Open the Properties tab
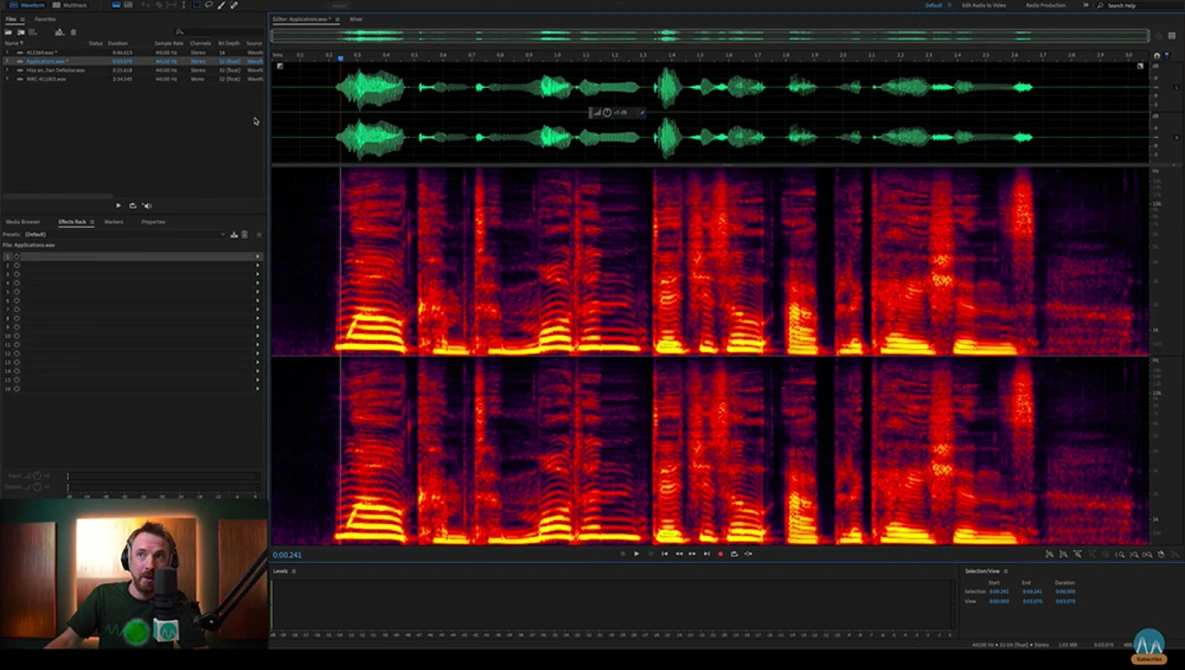 [153, 221]
